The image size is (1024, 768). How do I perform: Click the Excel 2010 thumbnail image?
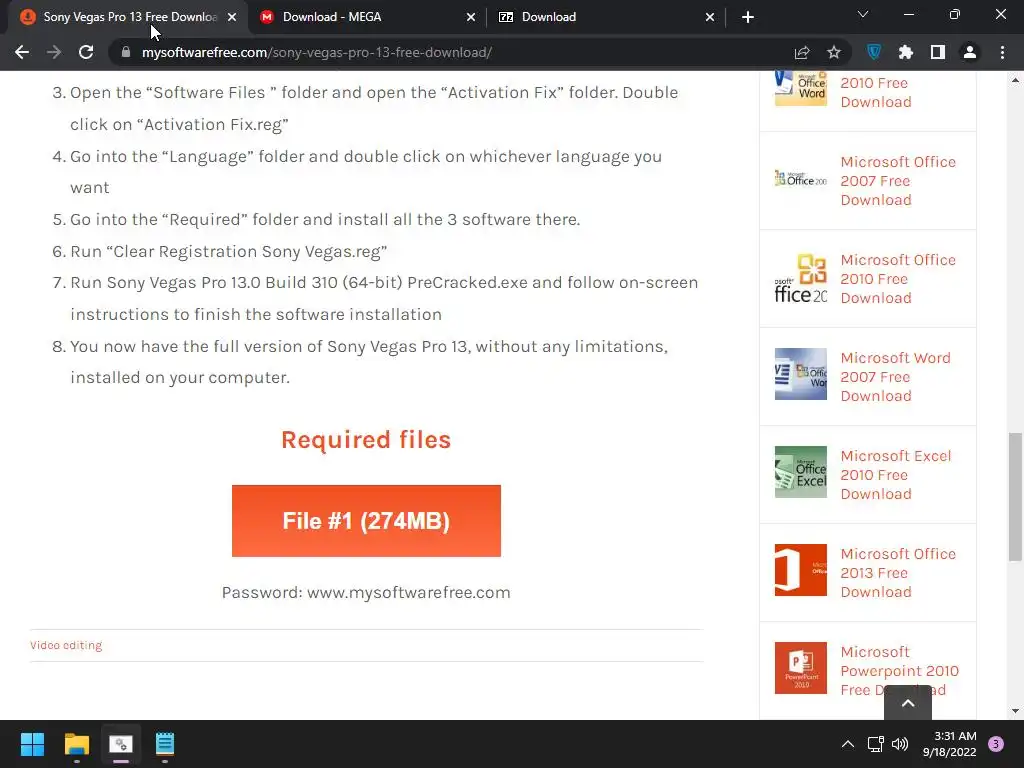(801, 472)
